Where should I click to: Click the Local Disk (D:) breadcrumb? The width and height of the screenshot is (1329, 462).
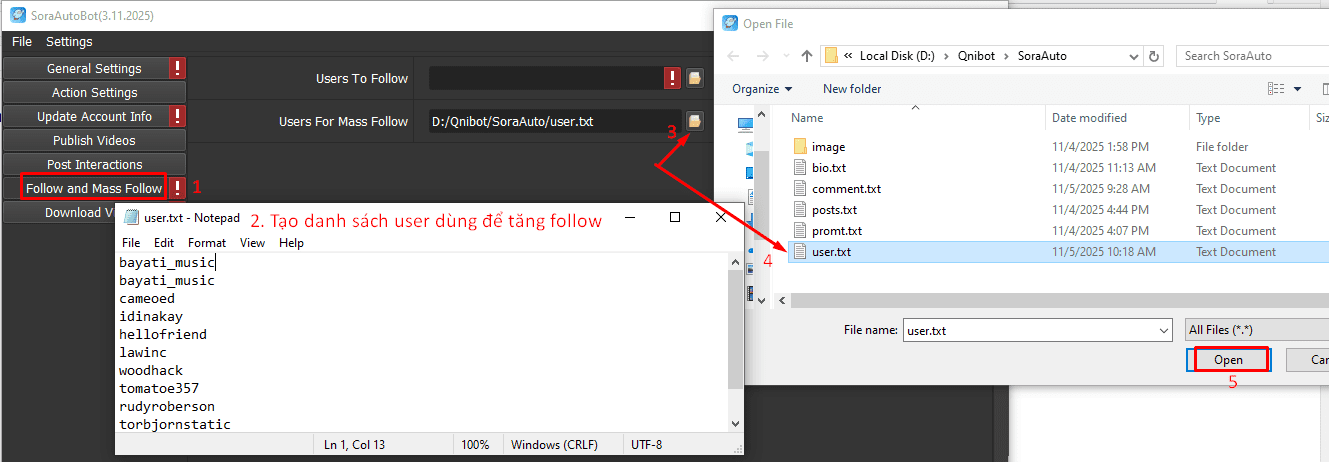897,56
